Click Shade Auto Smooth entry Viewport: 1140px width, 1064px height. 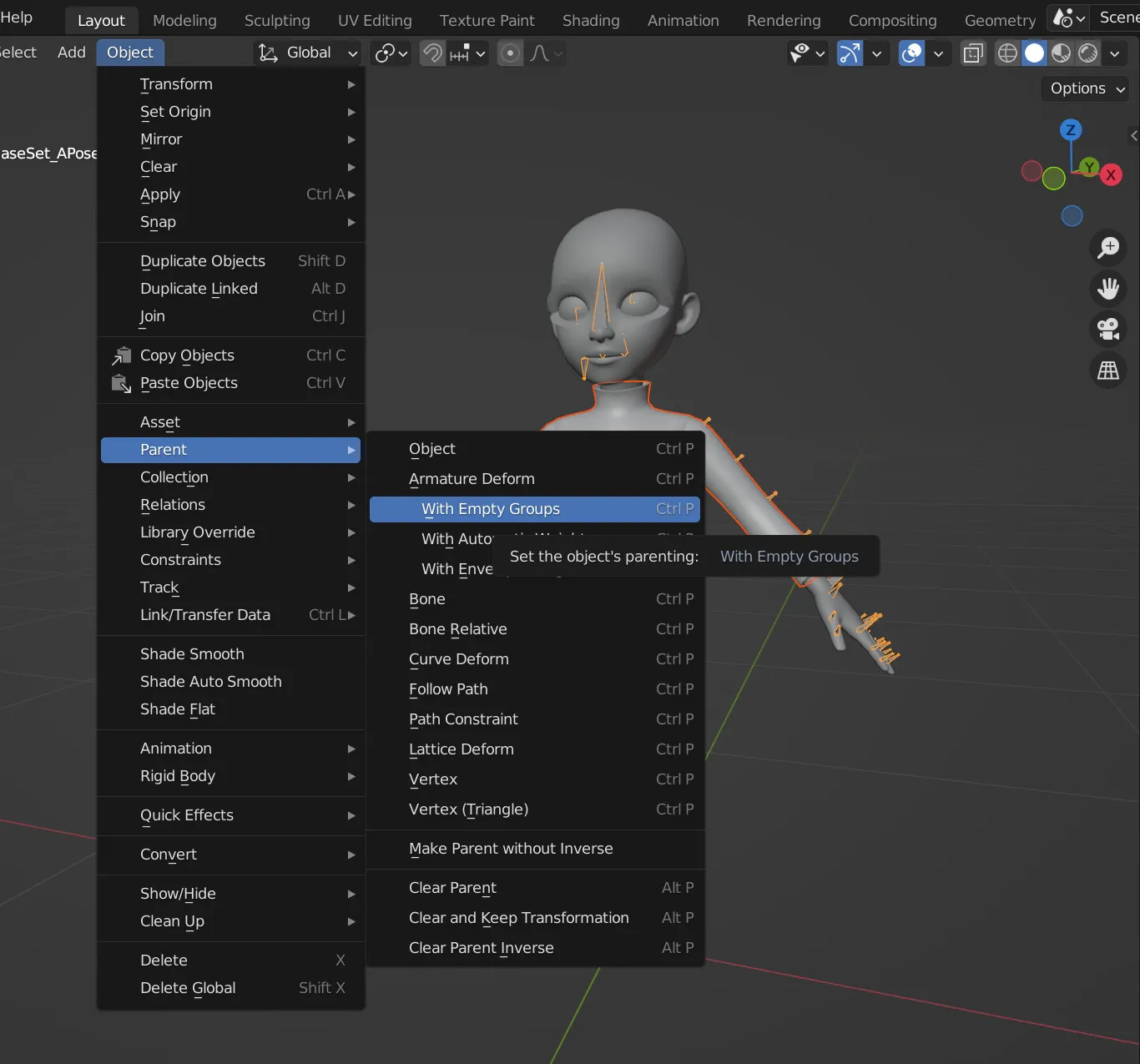pos(231,682)
